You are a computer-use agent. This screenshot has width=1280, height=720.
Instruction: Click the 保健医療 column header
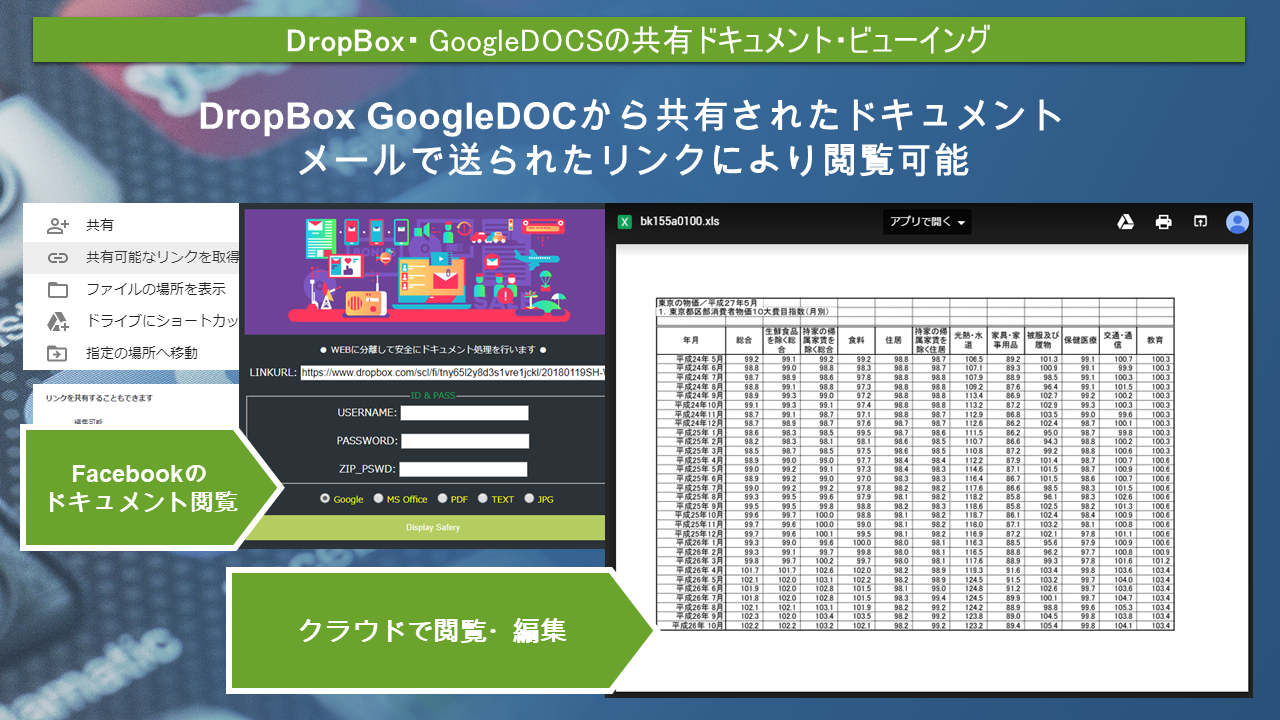click(x=1080, y=340)
